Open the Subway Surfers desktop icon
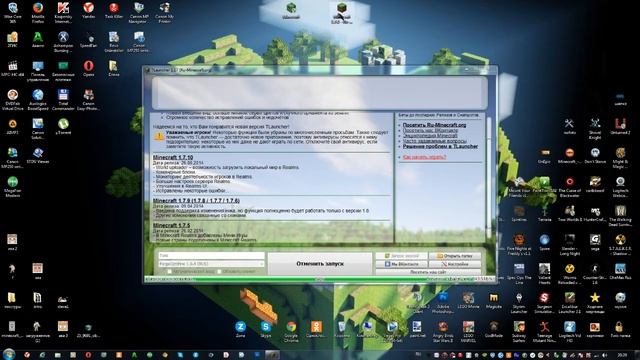Image resolution: width=640 pixels, height=360 pixels. (519, 331)
